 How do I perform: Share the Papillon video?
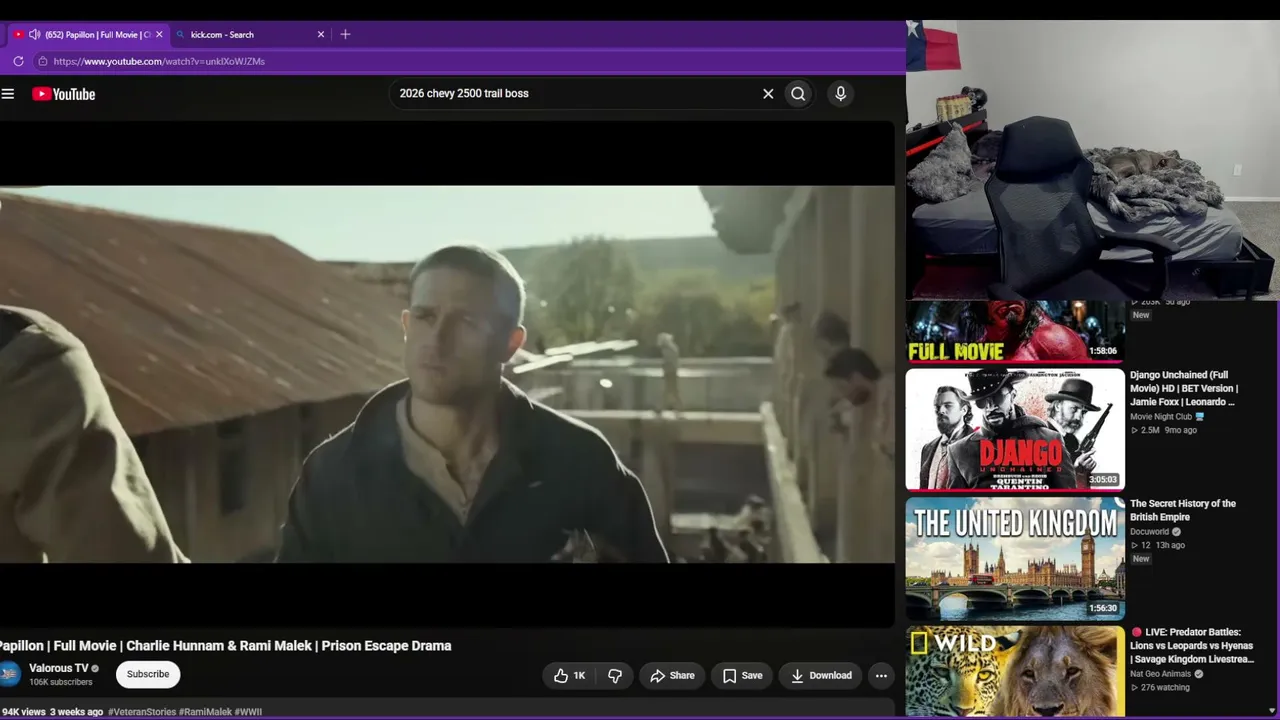point(672,676)
